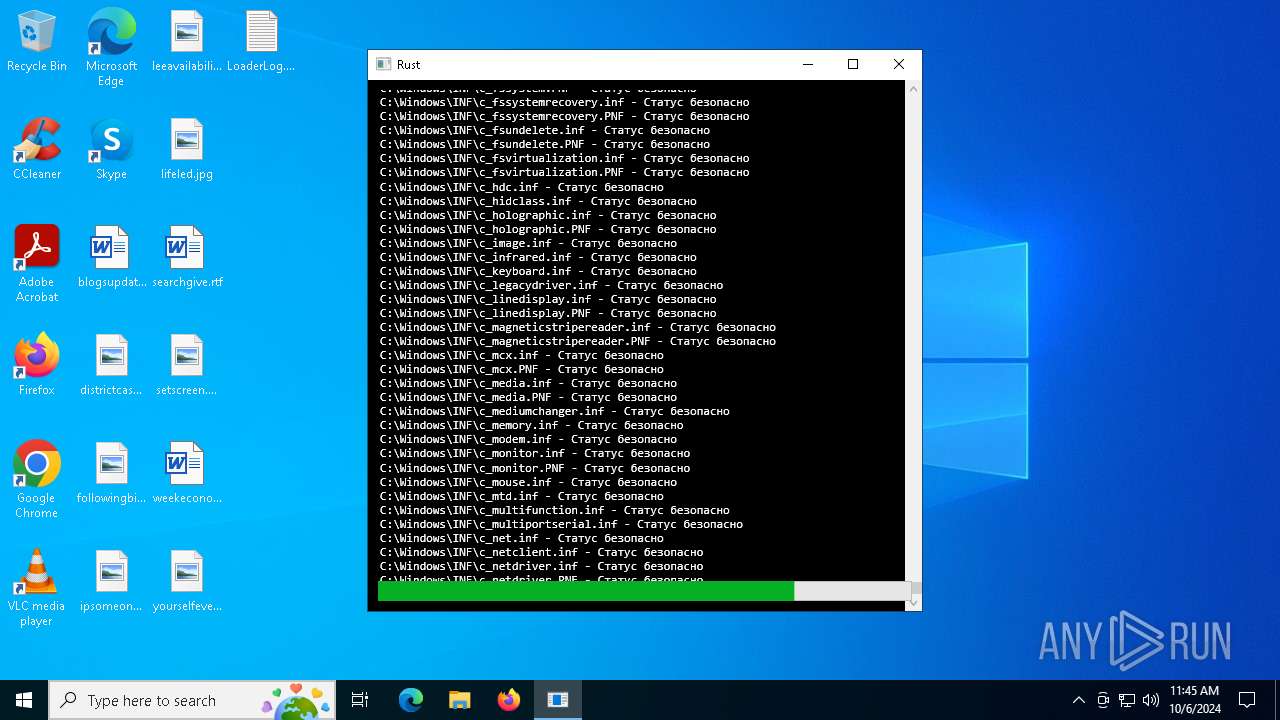Open Task View on the taskbar
This screenshot has height=720, width=1280.
[360, 700]
